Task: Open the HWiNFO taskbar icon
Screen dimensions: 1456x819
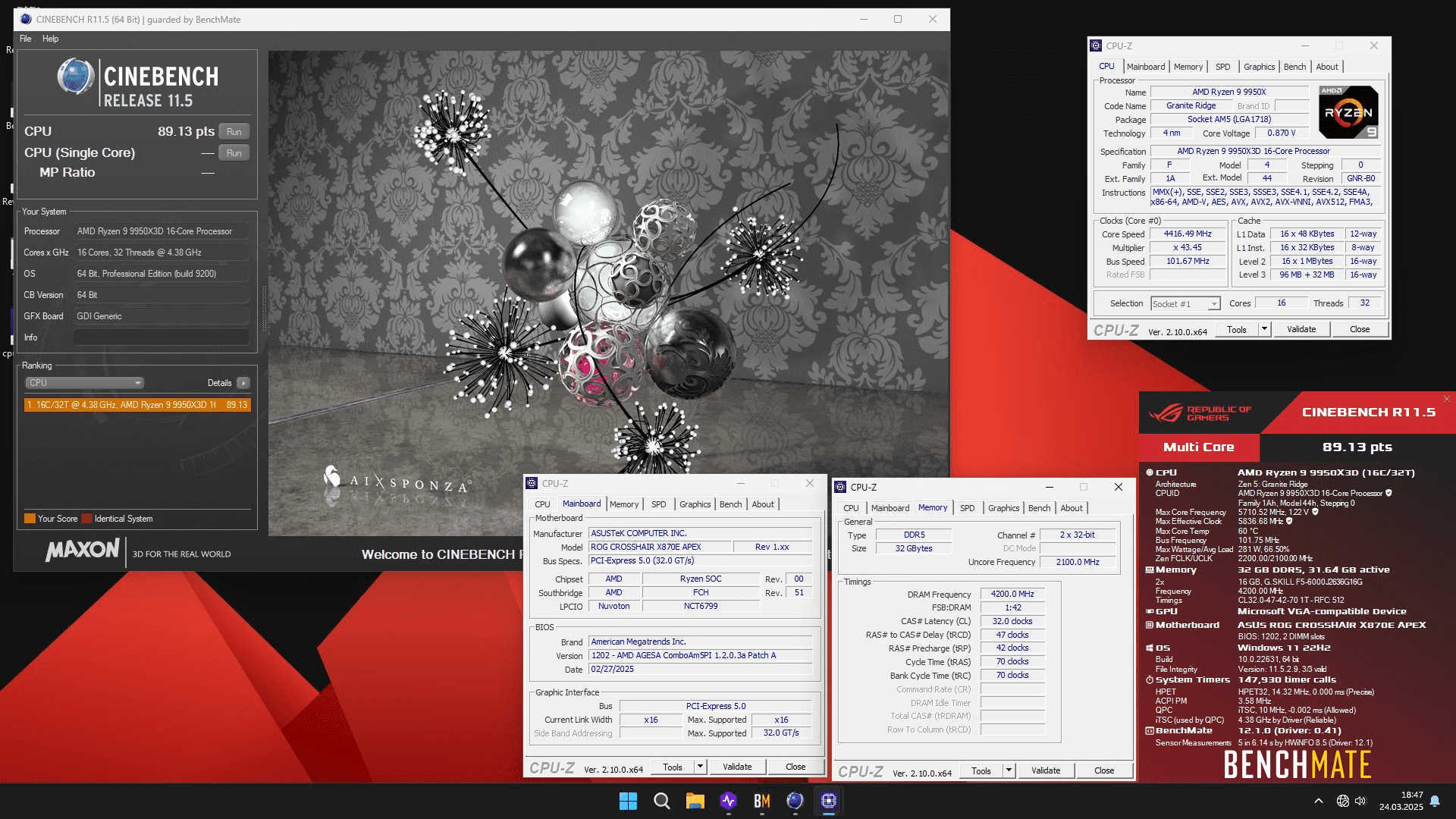Action: tap(728, 801)
